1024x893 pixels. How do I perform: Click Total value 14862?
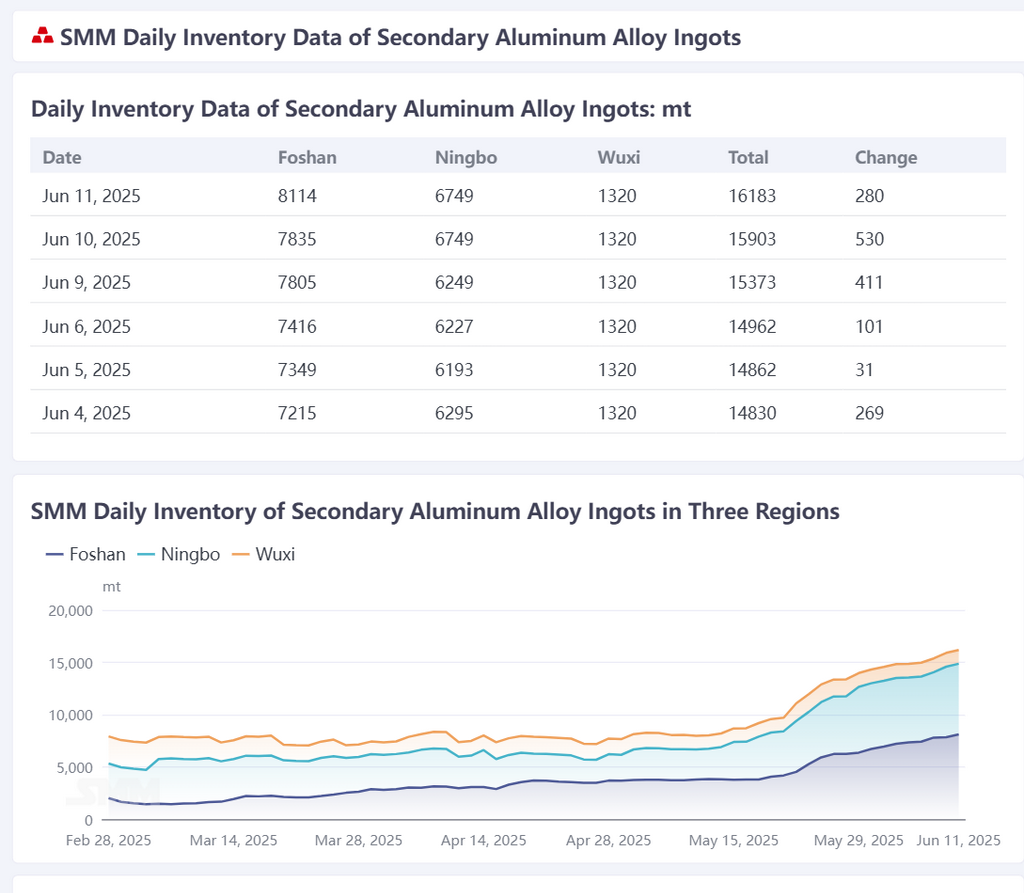pyautogui.click(x=752, y=370)
